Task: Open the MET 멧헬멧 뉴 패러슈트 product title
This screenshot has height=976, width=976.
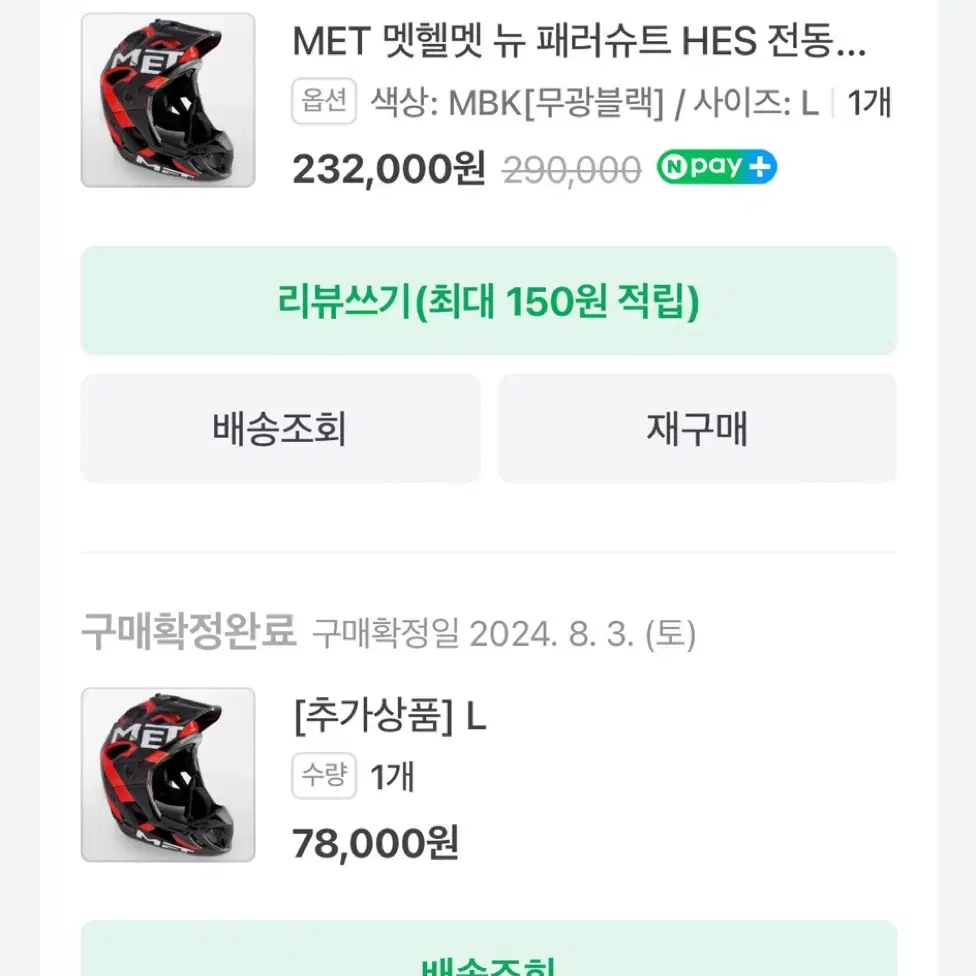Action: coord(579,41)
